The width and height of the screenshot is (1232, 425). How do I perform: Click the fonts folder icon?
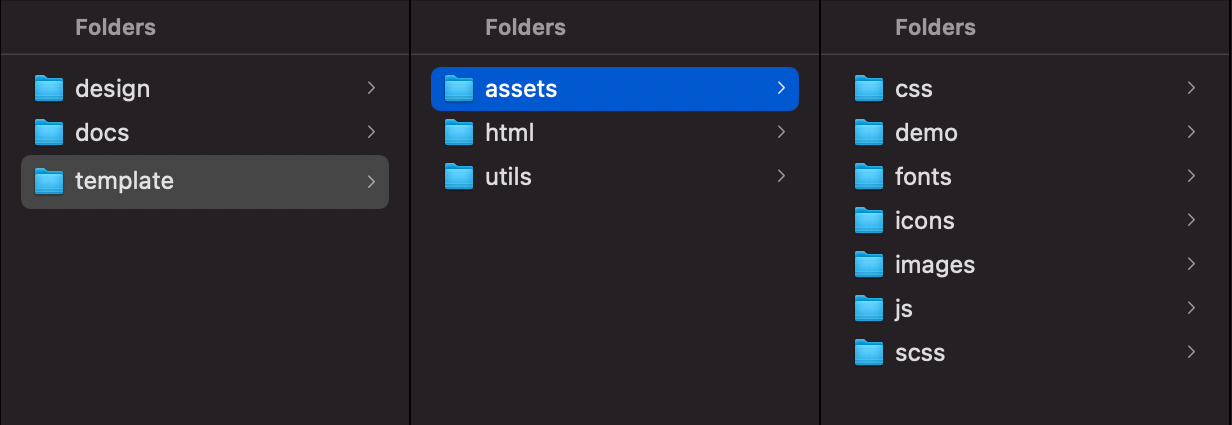[869, 177]
